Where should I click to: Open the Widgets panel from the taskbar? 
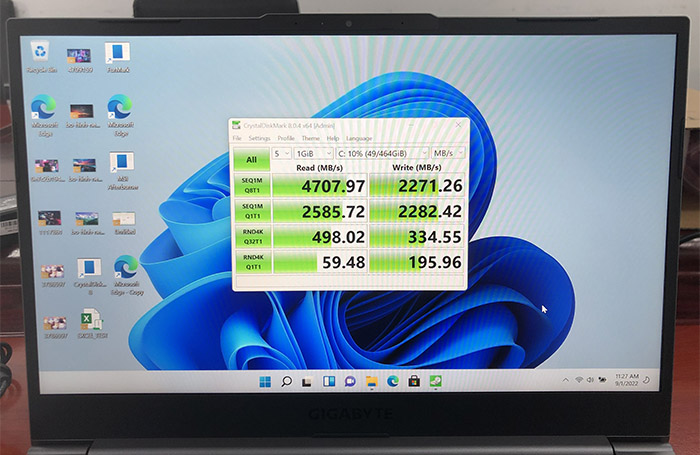pyautogui.click(x=328, y=381)
